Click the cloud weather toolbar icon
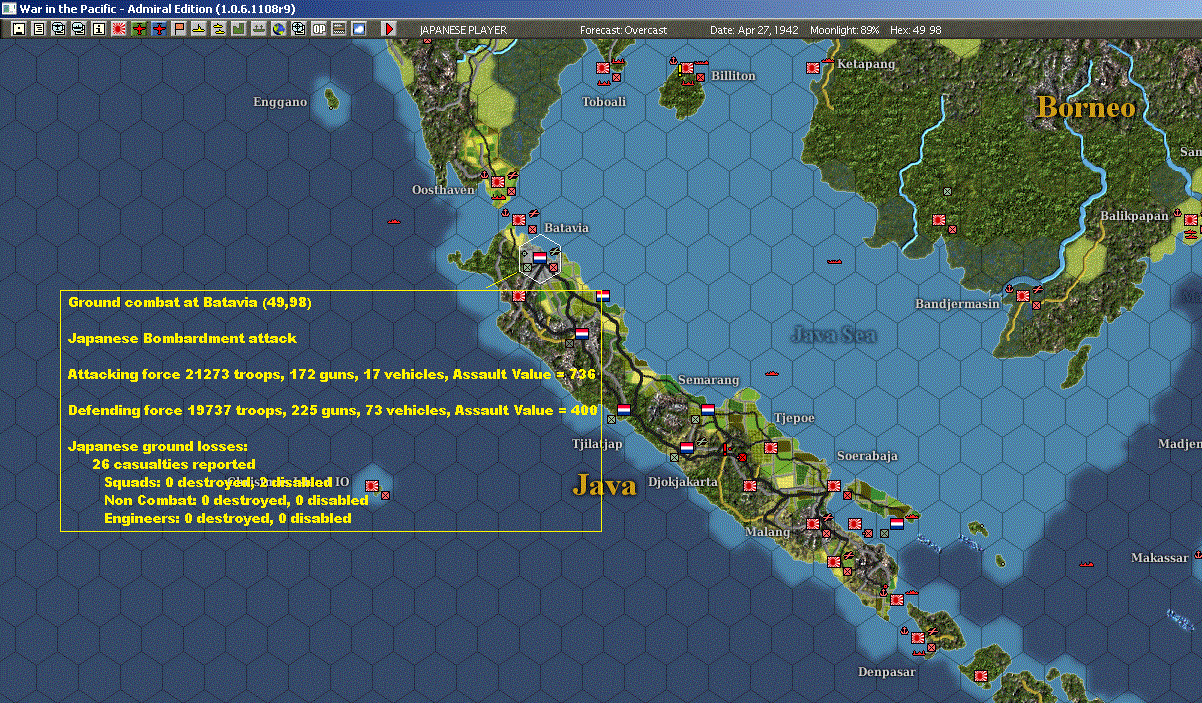 pos(359,30)
